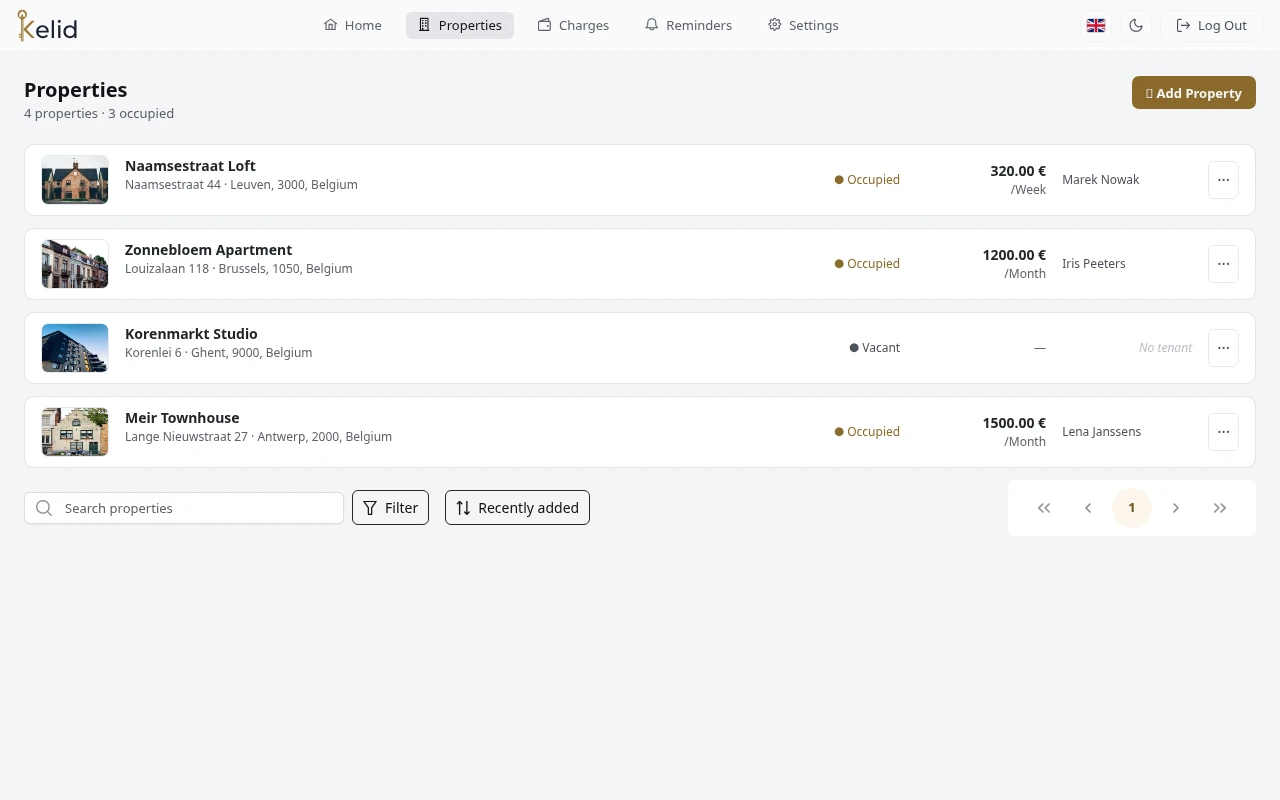
Task: Click the Korenmarkt Studio title
Action: 191,334
